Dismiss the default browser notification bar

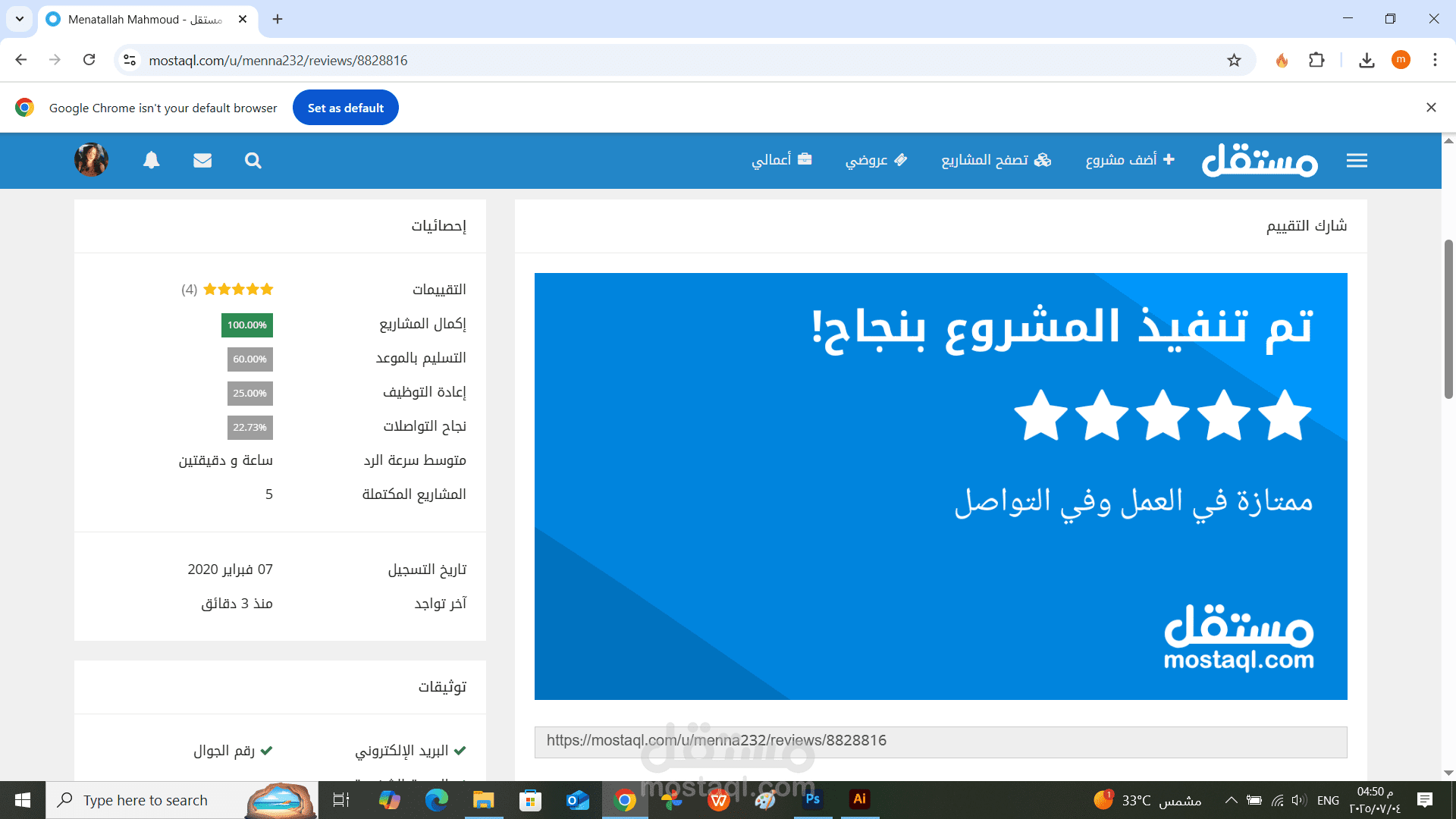coord(1431,108)
